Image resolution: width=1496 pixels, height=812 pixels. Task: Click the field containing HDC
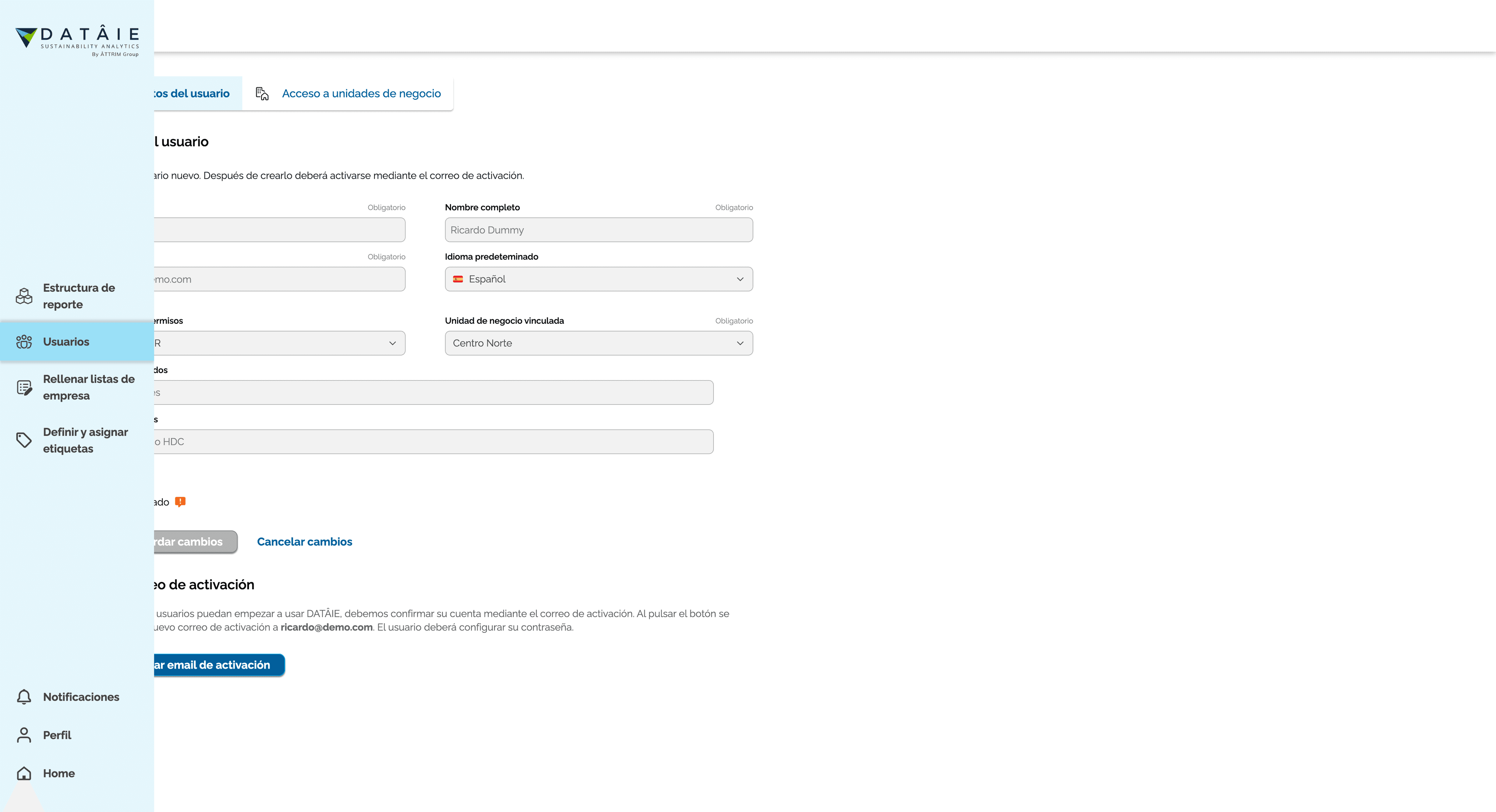433,442
